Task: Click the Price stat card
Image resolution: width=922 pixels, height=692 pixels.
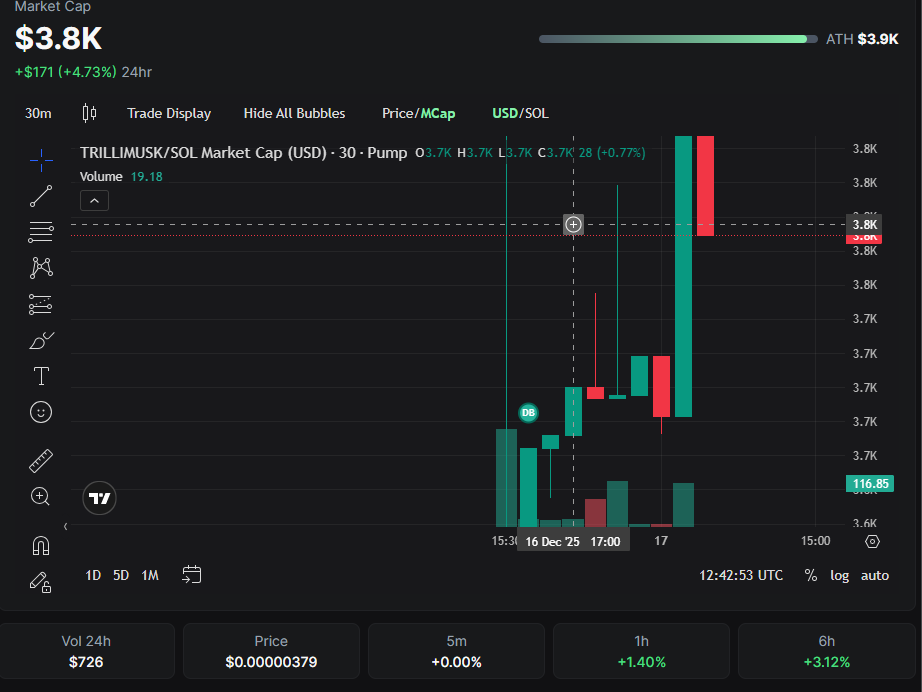Action: 271,651
